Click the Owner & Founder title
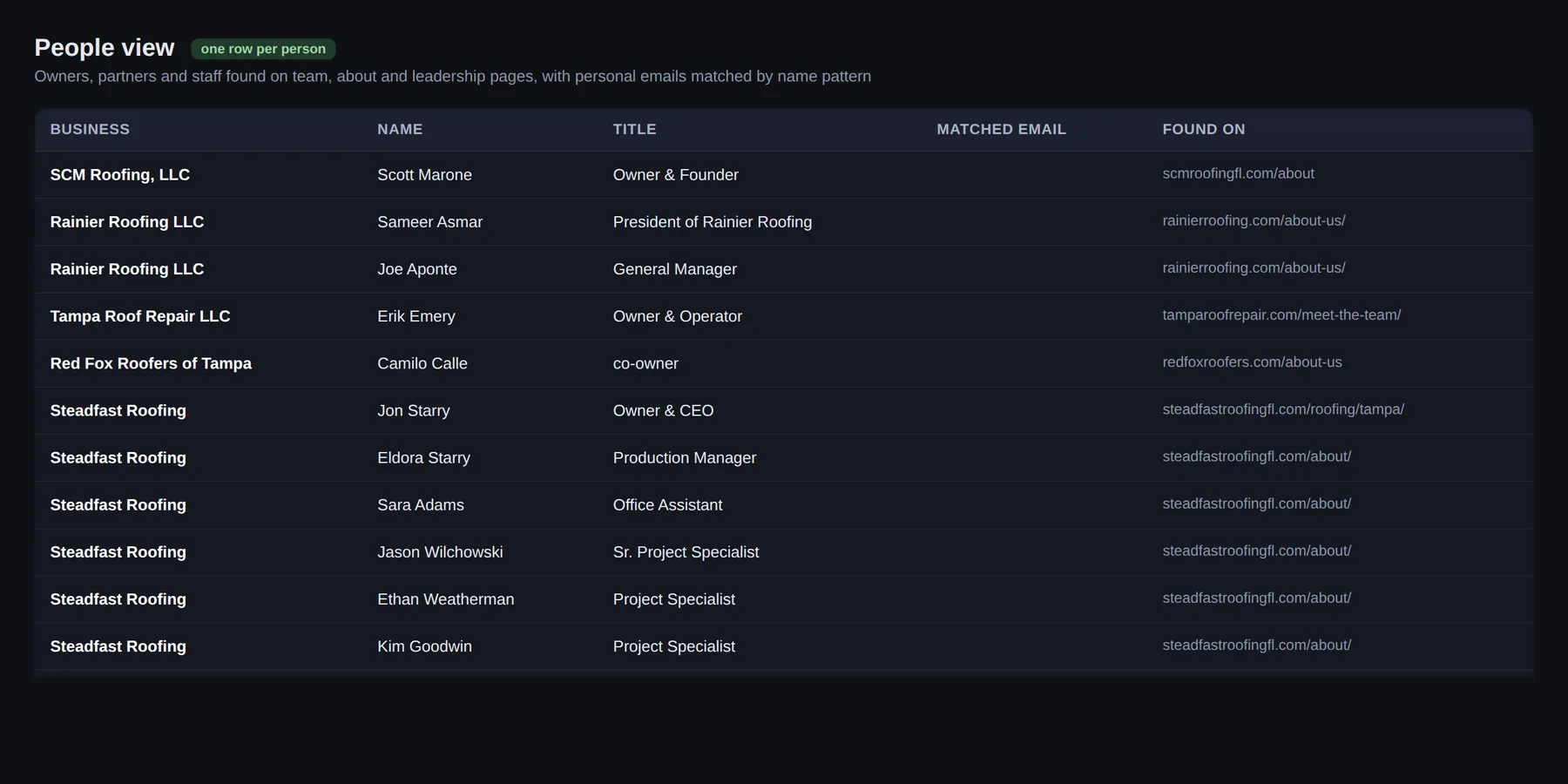Image resolution: width=1568 pixels, height=784 pixels. 676,175
